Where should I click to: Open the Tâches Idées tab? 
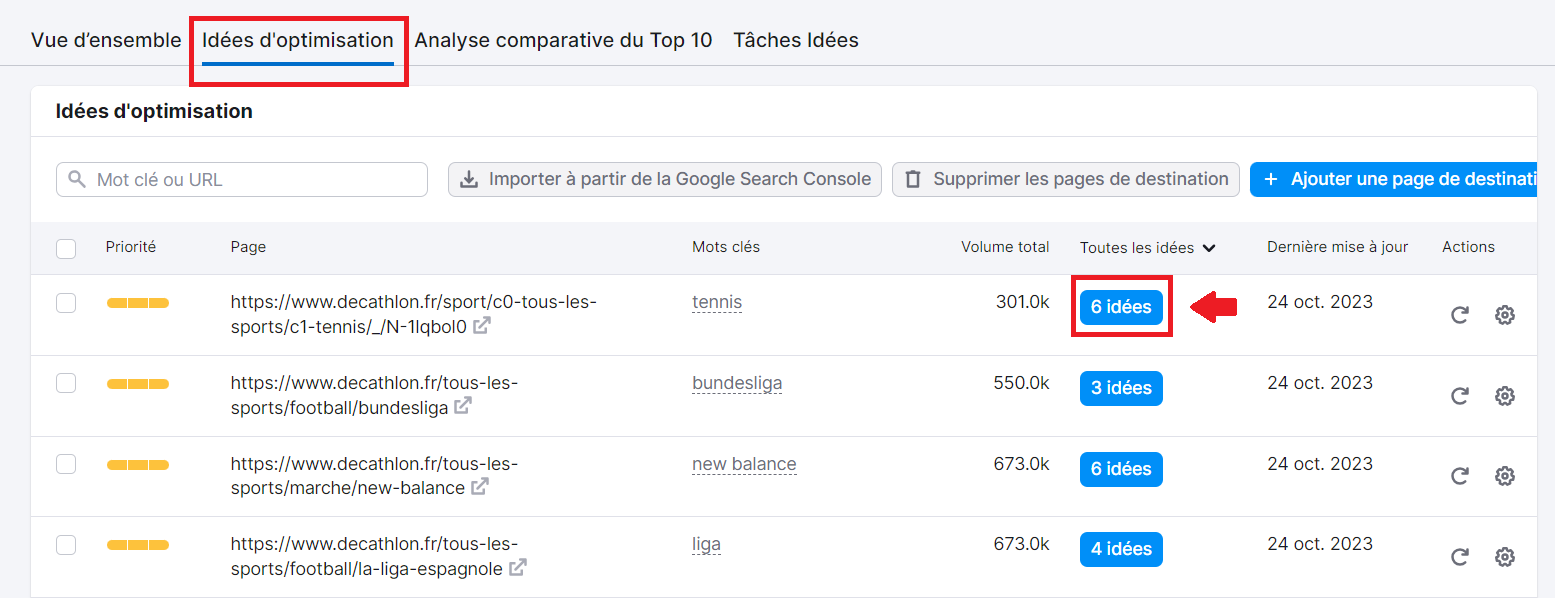796,39
